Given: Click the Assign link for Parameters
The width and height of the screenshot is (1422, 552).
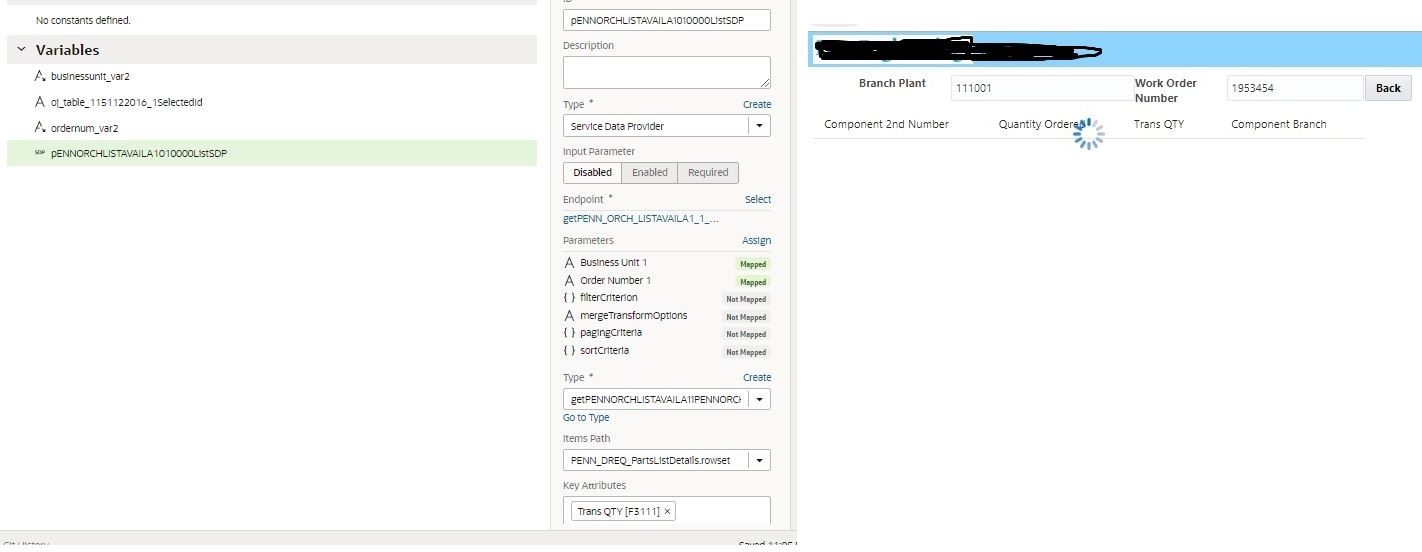Looking at the screenshot, I should click(x=756, y=240).
